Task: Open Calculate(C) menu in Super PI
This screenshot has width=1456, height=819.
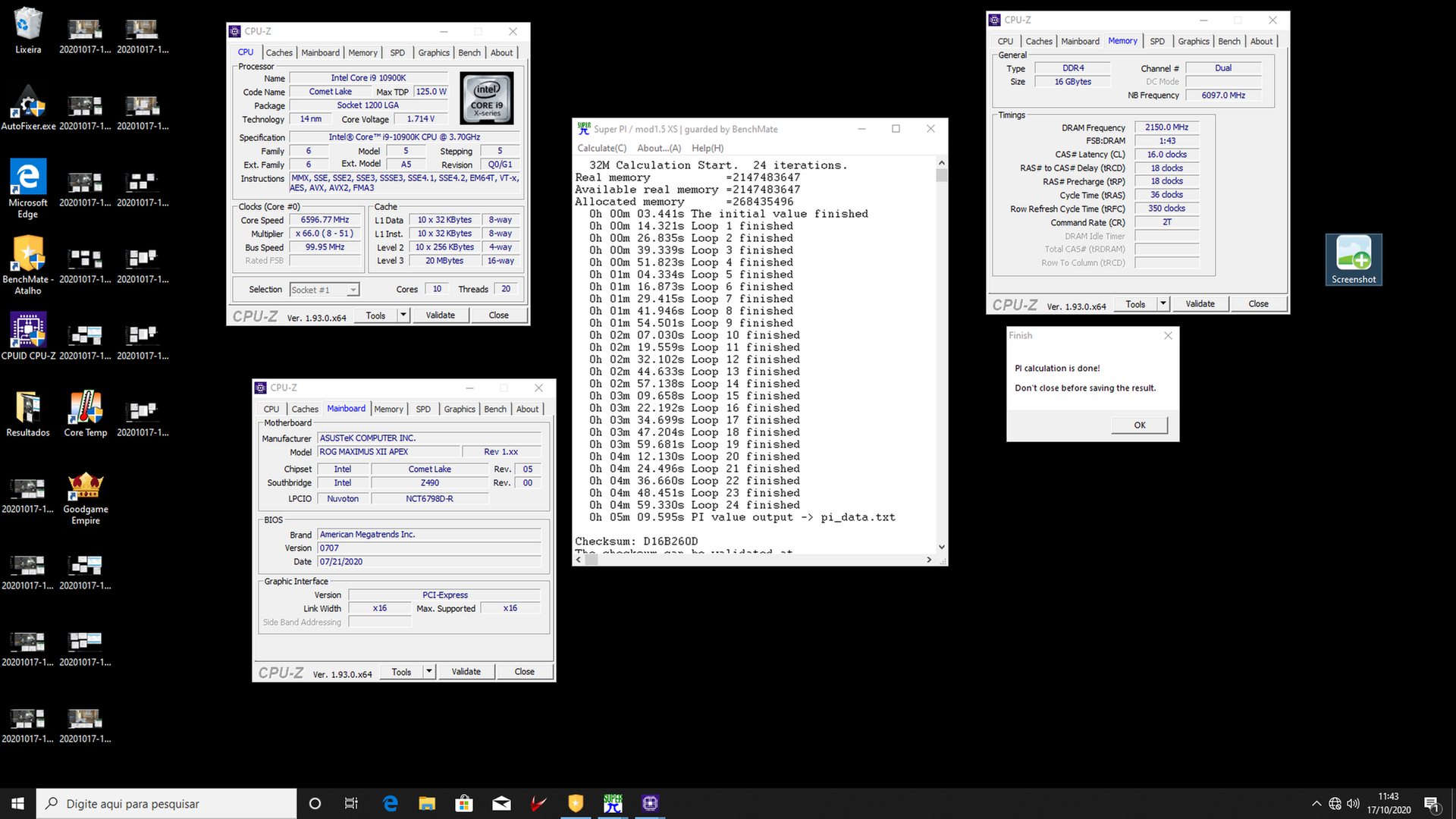Action: pos(602,149)
